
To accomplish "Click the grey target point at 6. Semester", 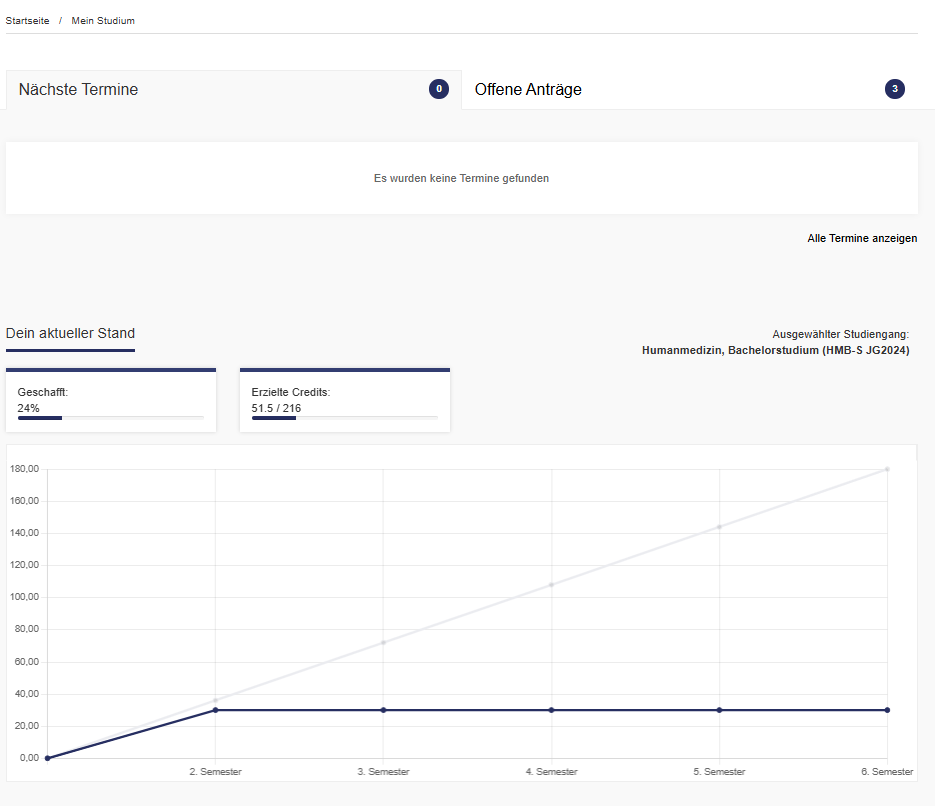I will (x=887, y=469).
